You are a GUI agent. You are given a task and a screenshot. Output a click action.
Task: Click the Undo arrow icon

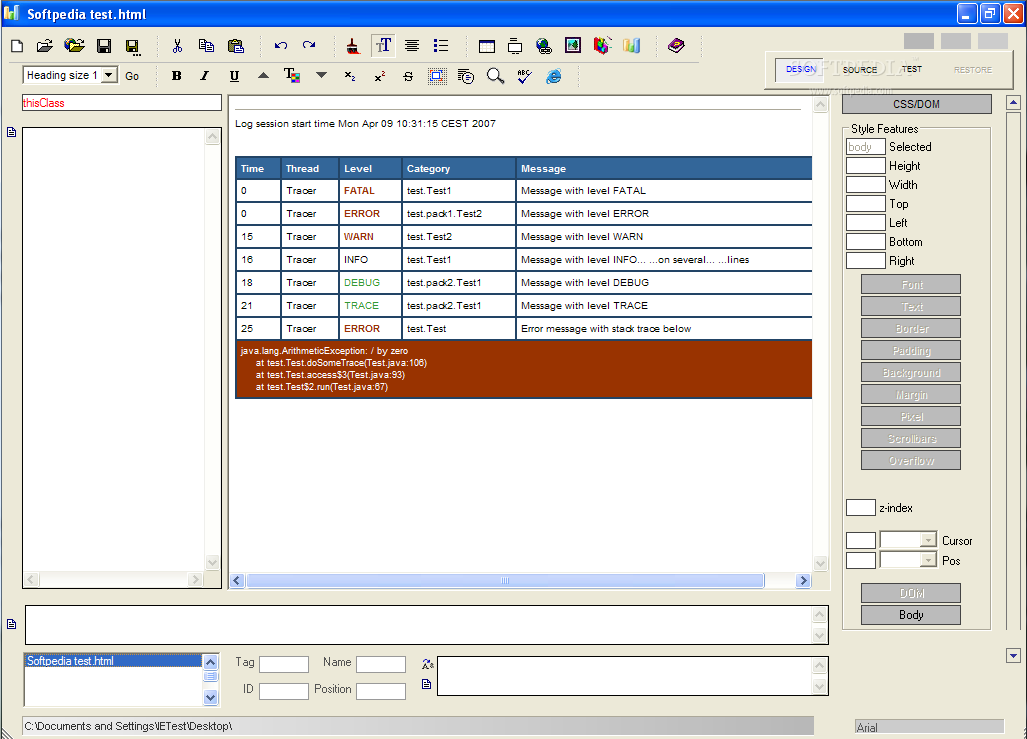click(281, 46)
